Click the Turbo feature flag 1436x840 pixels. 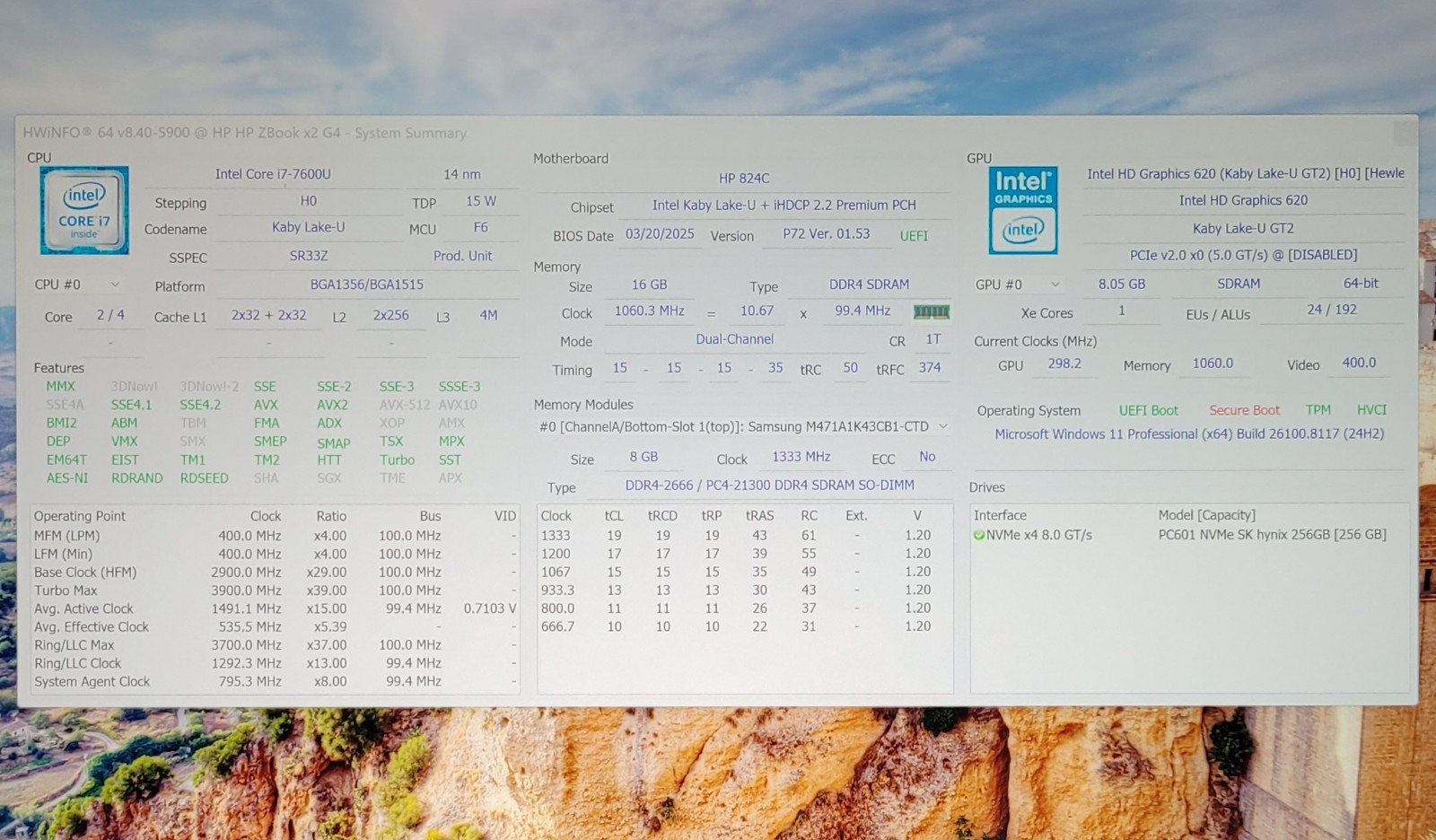click(397, 460)
